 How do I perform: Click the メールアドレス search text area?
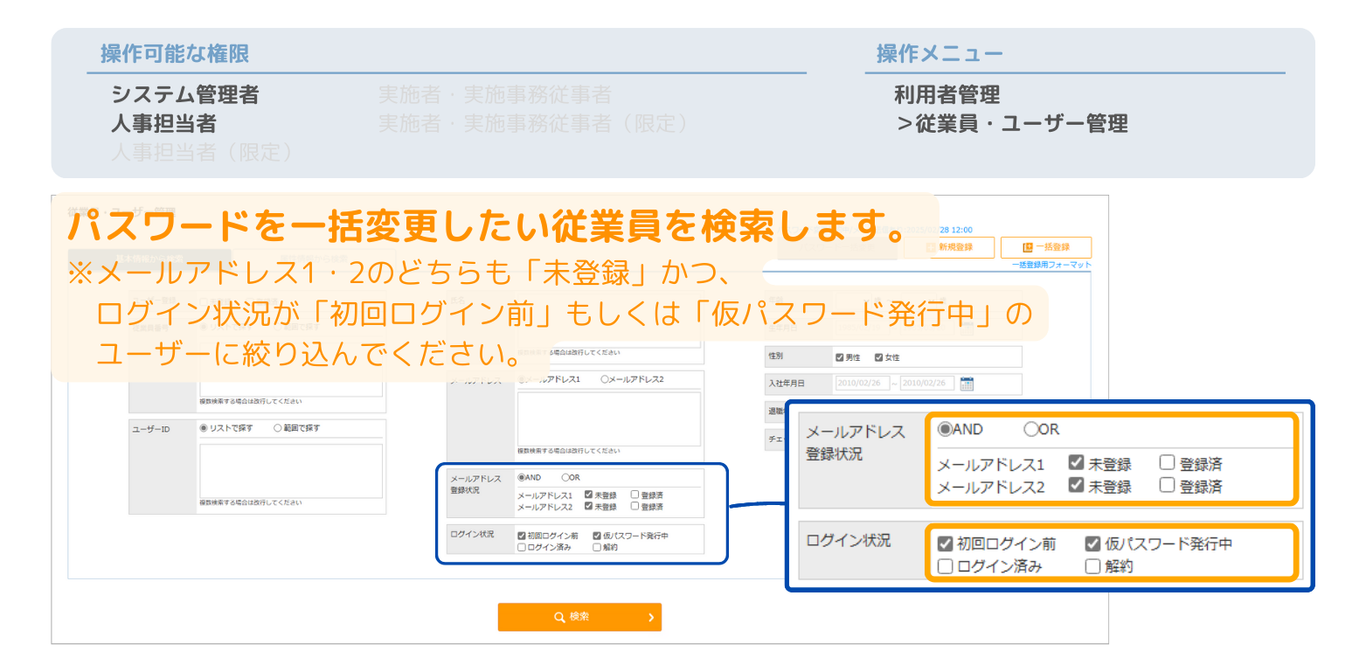click(x=609, y=418)
